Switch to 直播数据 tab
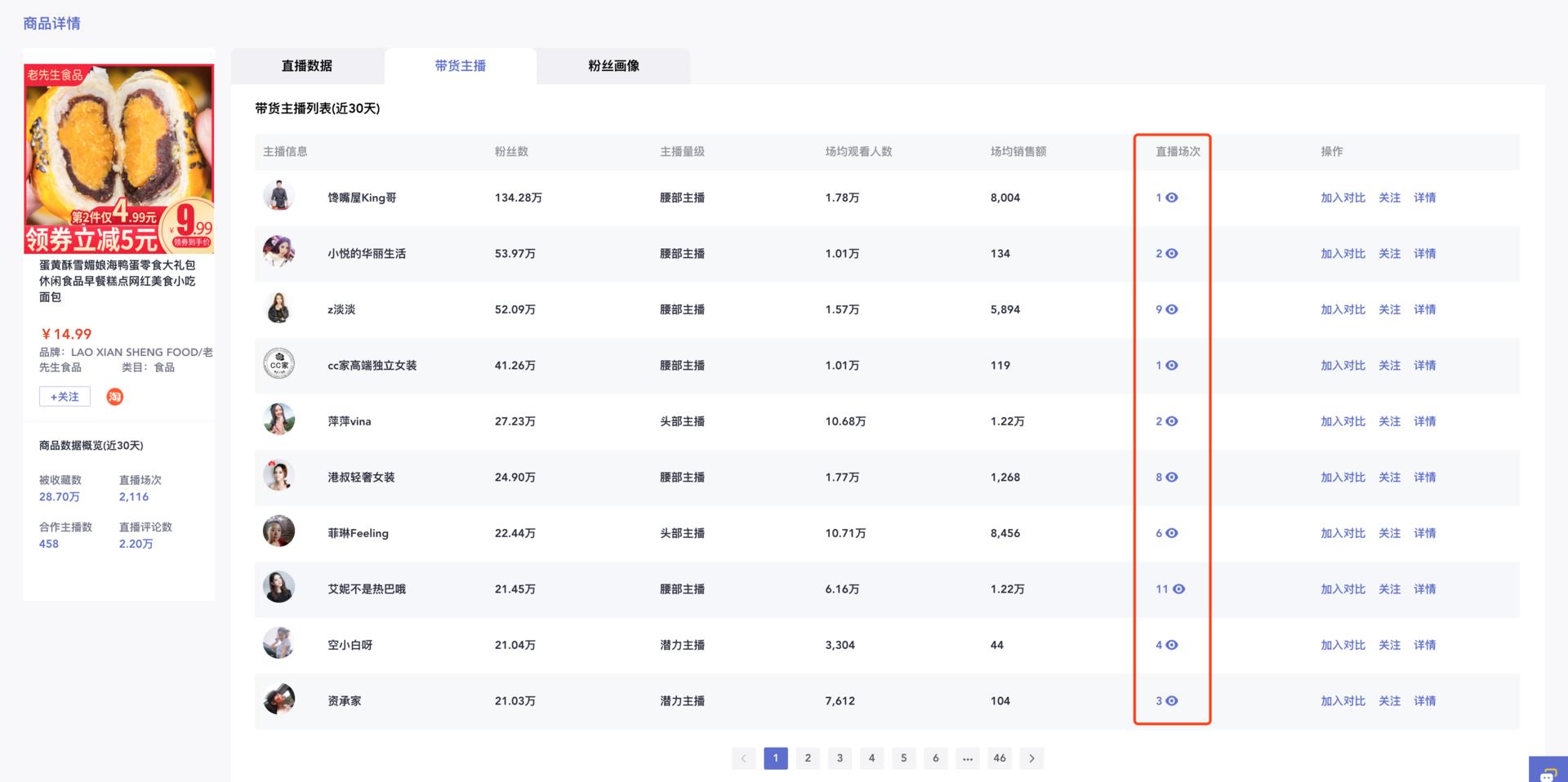1568x782 pixels. coord(307,66)
